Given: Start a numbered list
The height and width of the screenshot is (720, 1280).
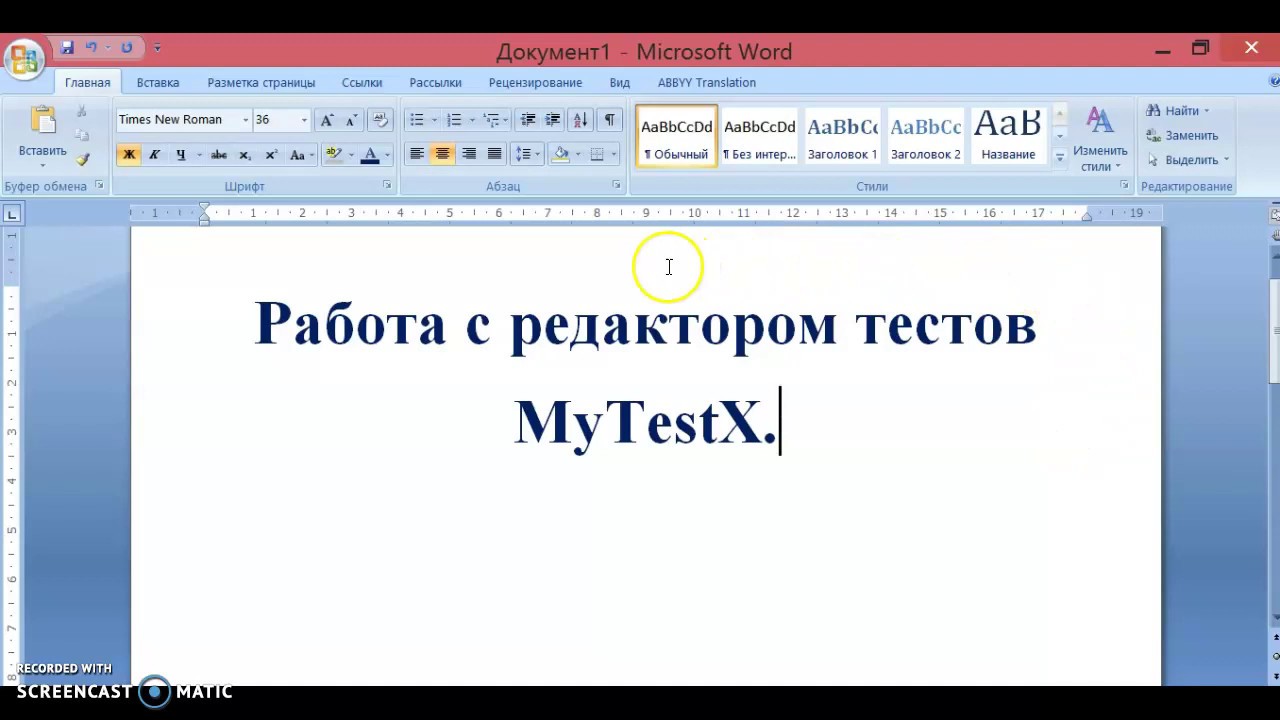Looking at the screenshot, I should coord(454,120).
